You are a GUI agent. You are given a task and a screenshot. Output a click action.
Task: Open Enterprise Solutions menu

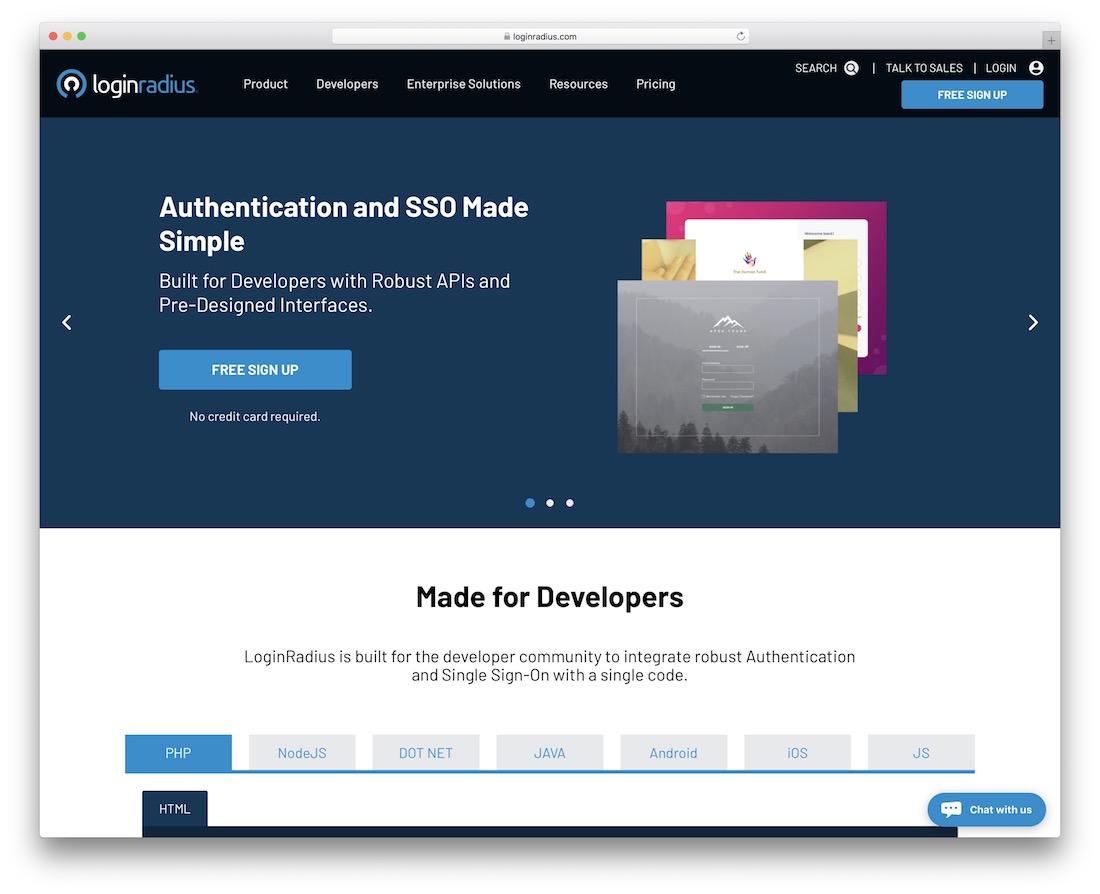pos(464,84)
